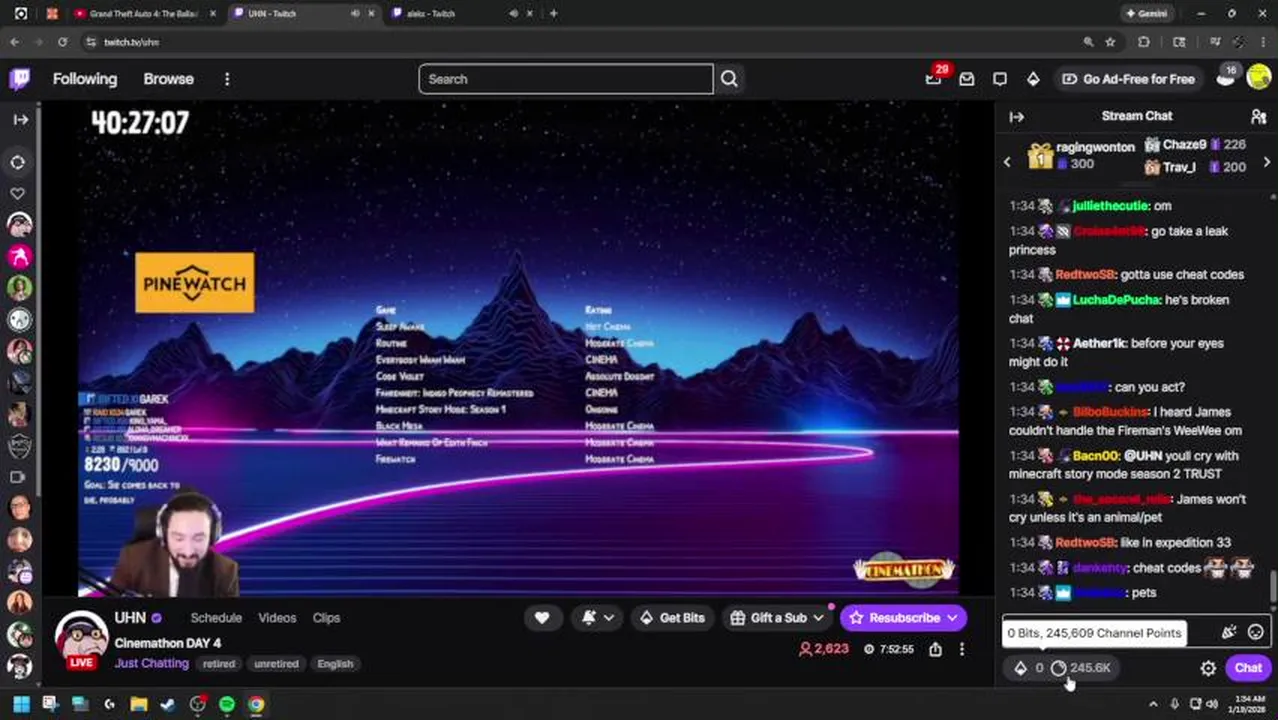This screenshot has height=720, width=1278.
Task: Bookmark this page with the star
Action: [1110, 42]
